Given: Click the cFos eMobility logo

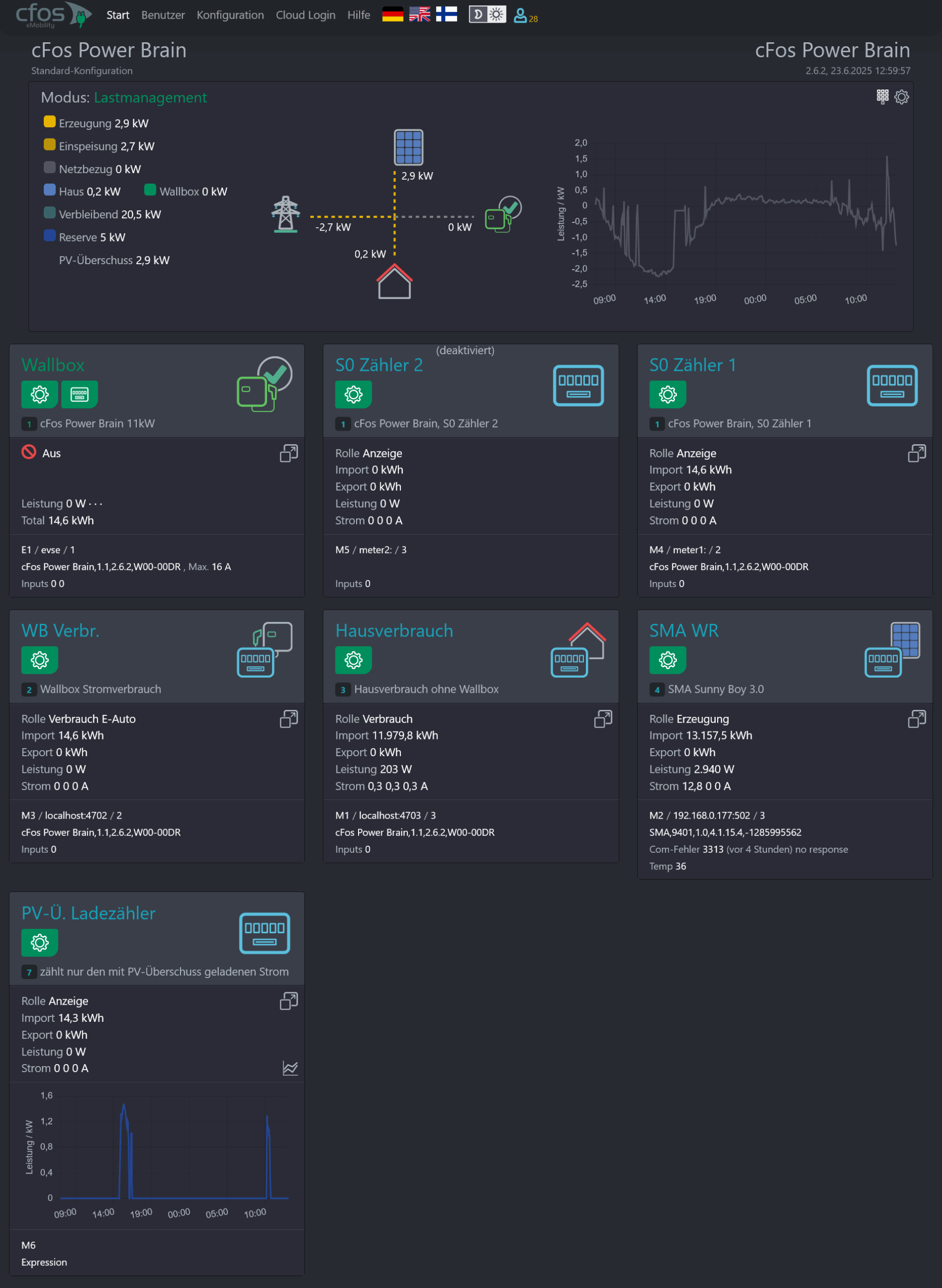Looking at the screenshot, I should point(54,15).
